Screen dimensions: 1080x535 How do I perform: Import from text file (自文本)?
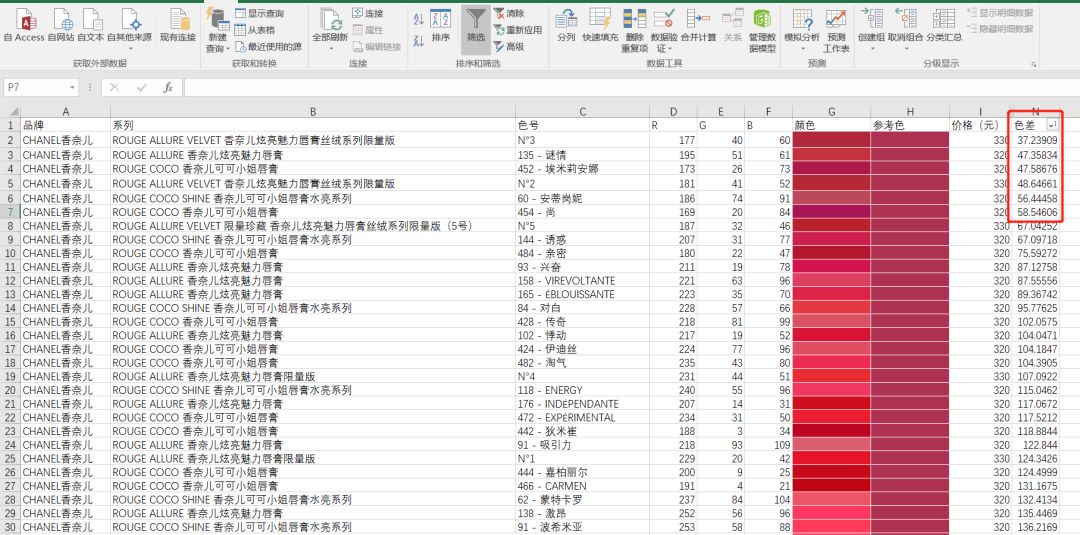point(90,26)
